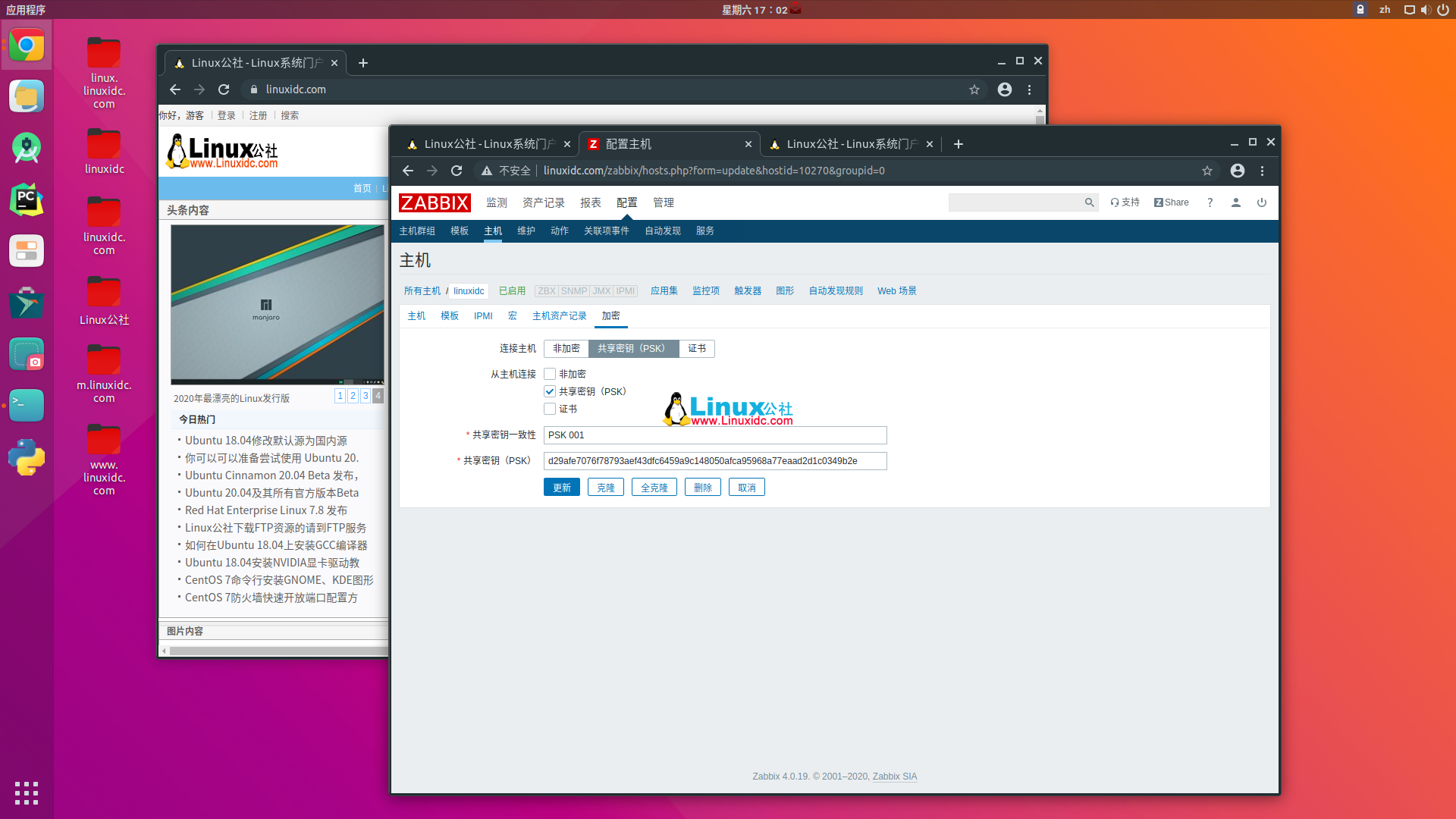Click the 更新 button
This screenshot has height=819, width=1456.
(562, 487)
